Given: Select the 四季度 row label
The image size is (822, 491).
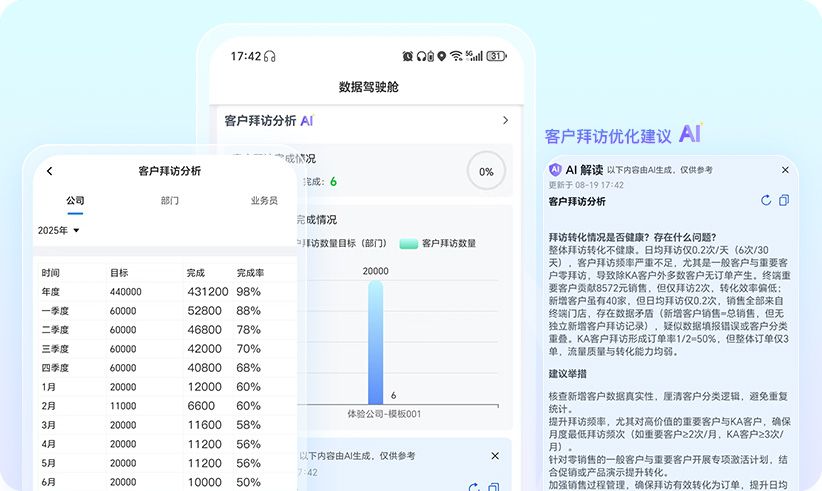Looking at the screenshot, I should click(x=55, y=368).
